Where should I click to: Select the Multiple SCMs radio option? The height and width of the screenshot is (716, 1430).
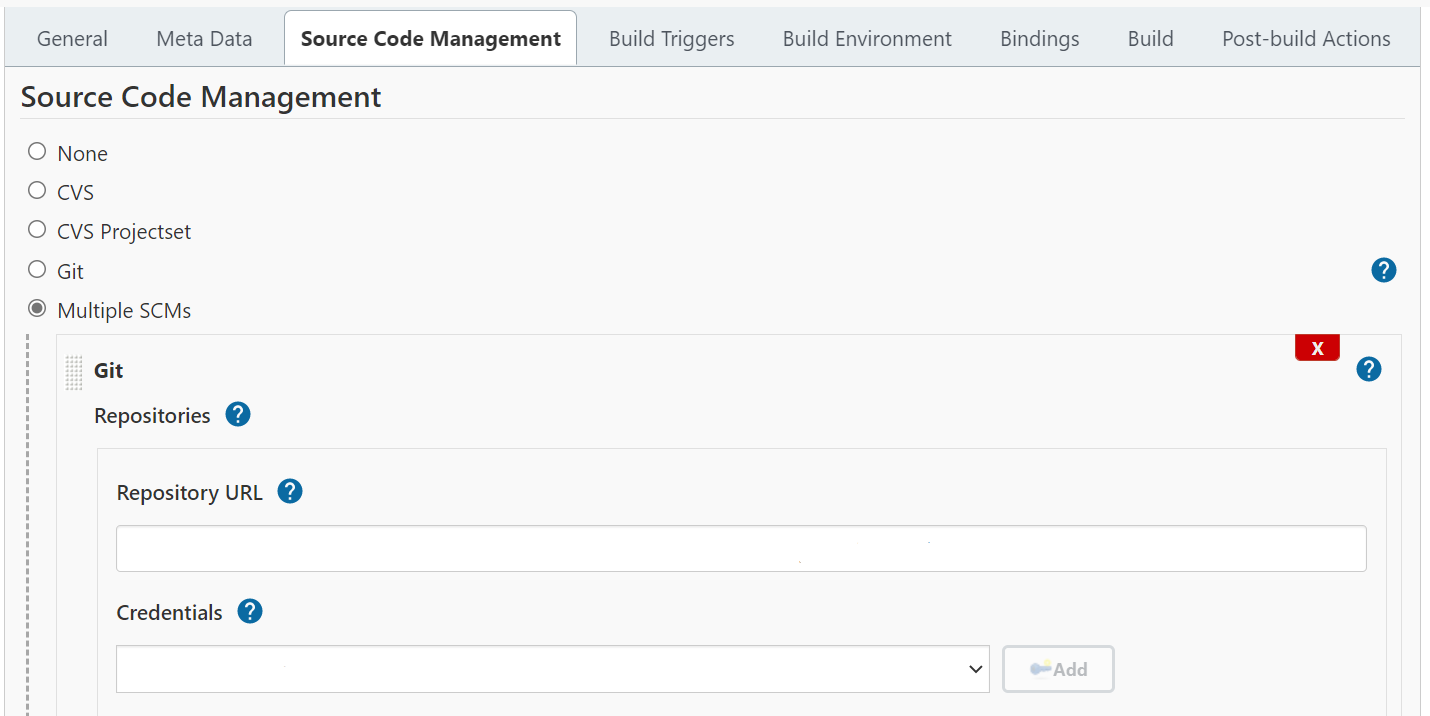[37, 309]
